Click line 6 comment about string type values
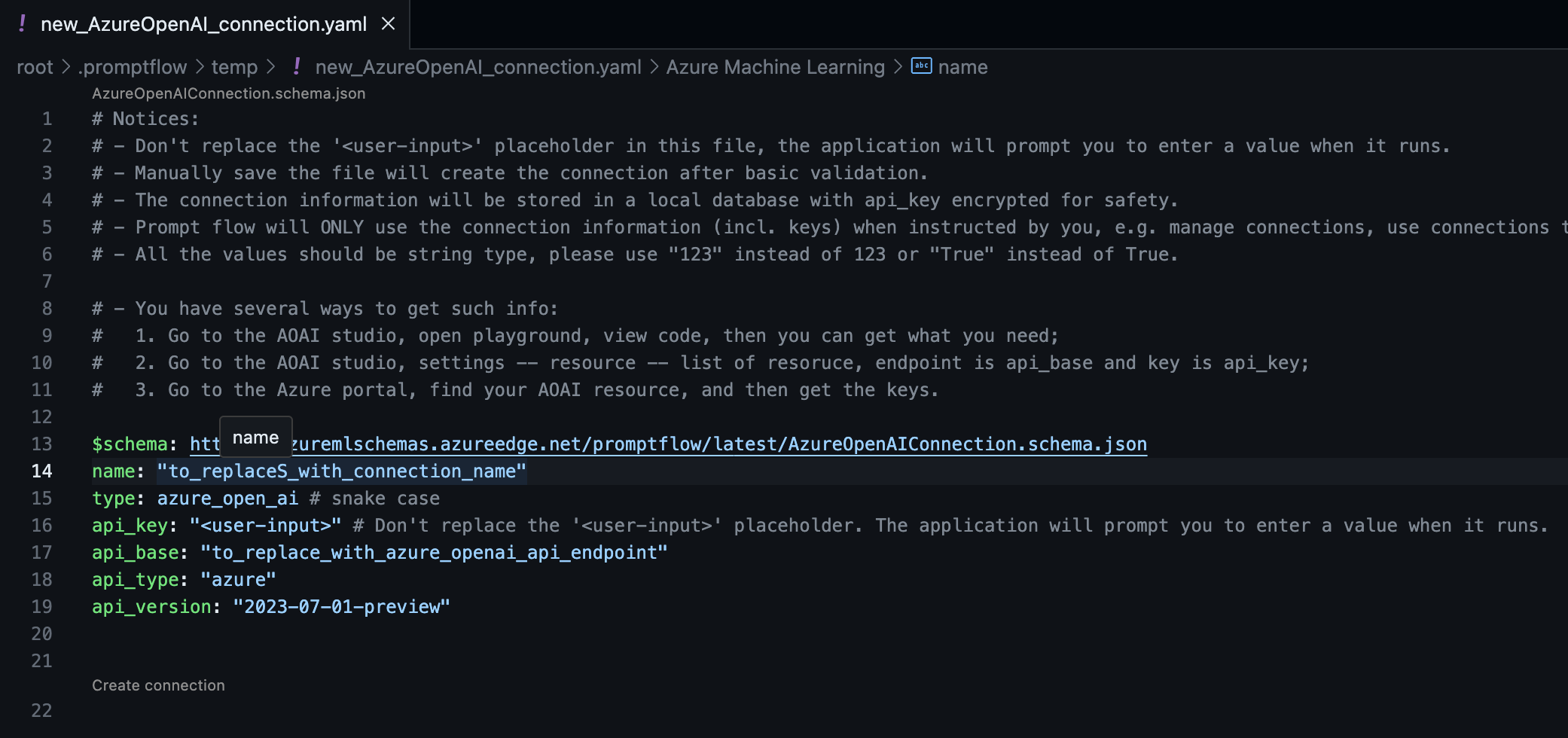The height and width of the screenshot is (738, 1568). point(635,255)
